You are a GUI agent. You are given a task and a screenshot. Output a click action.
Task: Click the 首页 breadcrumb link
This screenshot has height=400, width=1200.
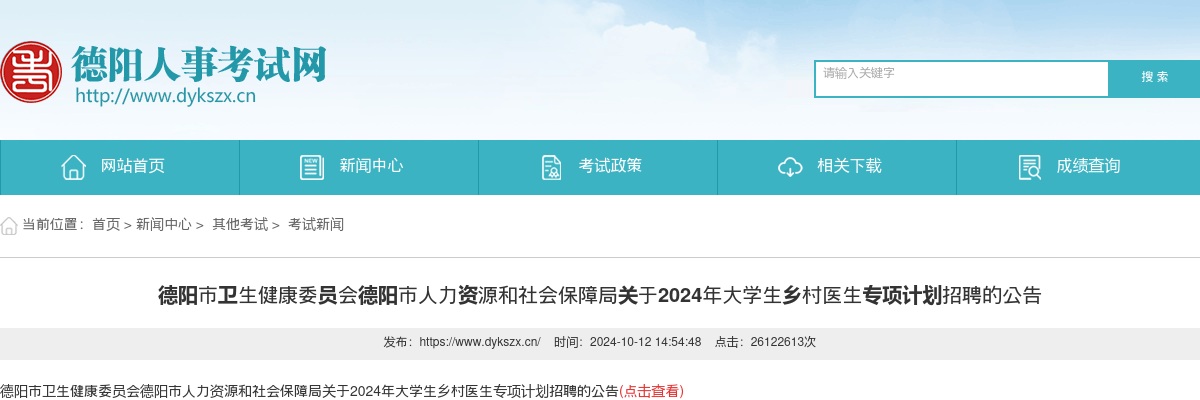point(106,225)
